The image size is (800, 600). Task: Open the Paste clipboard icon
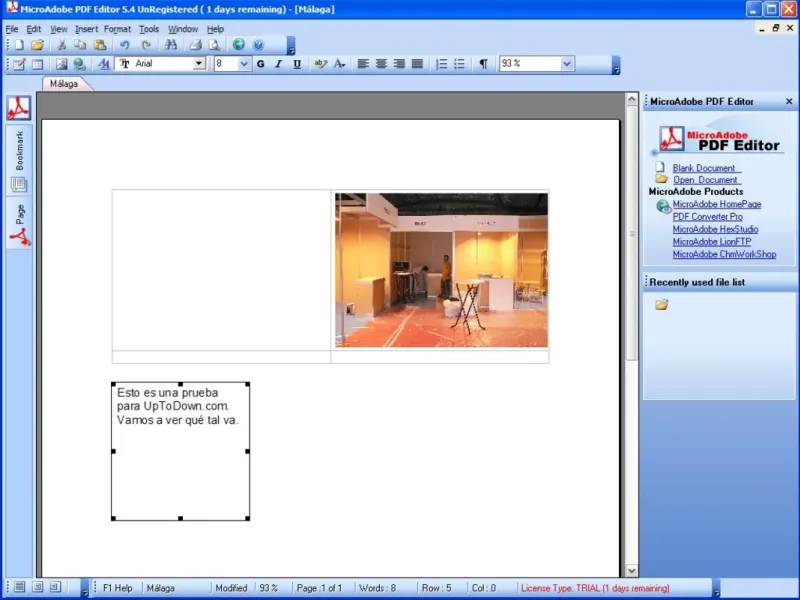pos(99,45)
